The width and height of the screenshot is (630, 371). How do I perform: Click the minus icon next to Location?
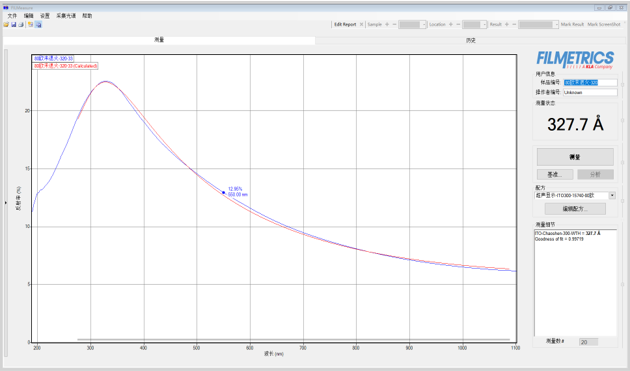pos(458,25)
